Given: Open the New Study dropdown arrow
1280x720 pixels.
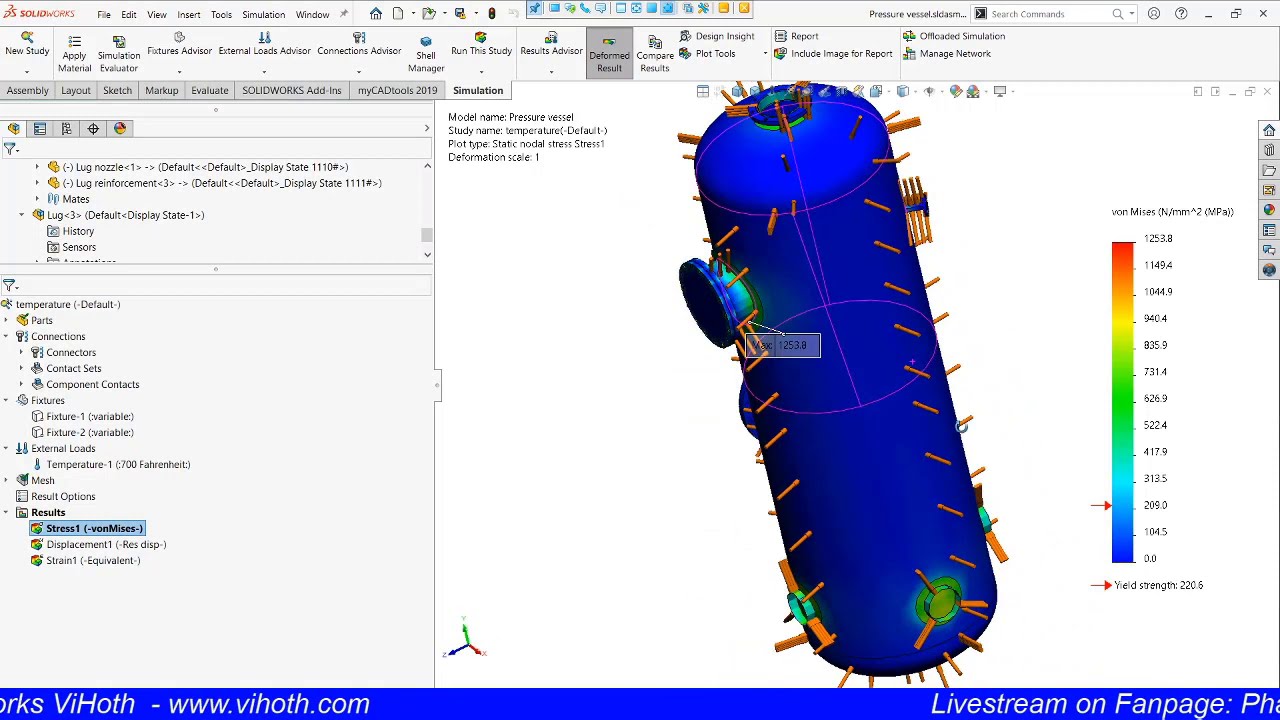Looking at the screenshot, I should tap(26, 72).
